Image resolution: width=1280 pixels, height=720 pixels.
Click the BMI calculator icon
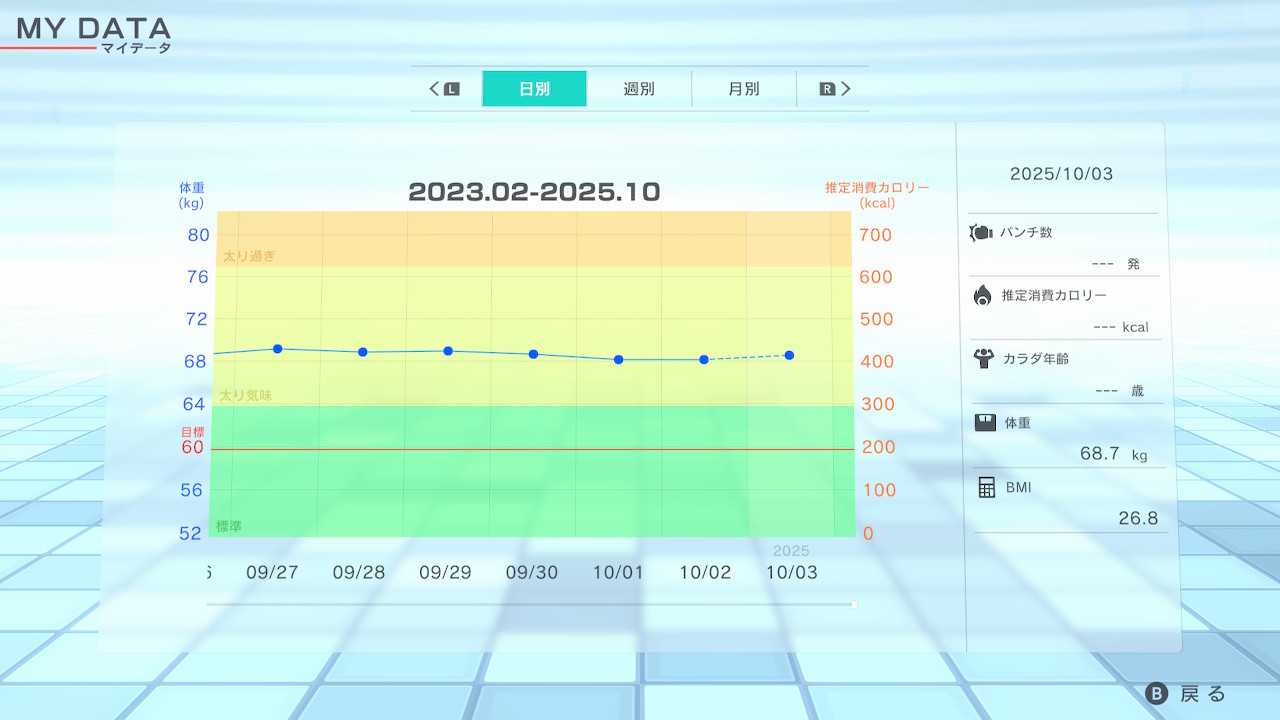click(986, 487)
